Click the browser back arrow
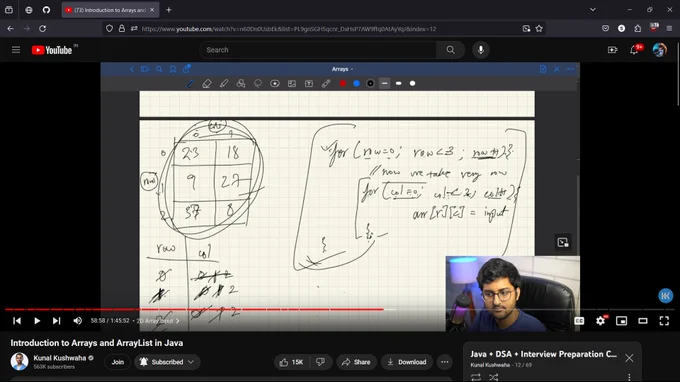680x382 pixels. (x=10, y=29)
